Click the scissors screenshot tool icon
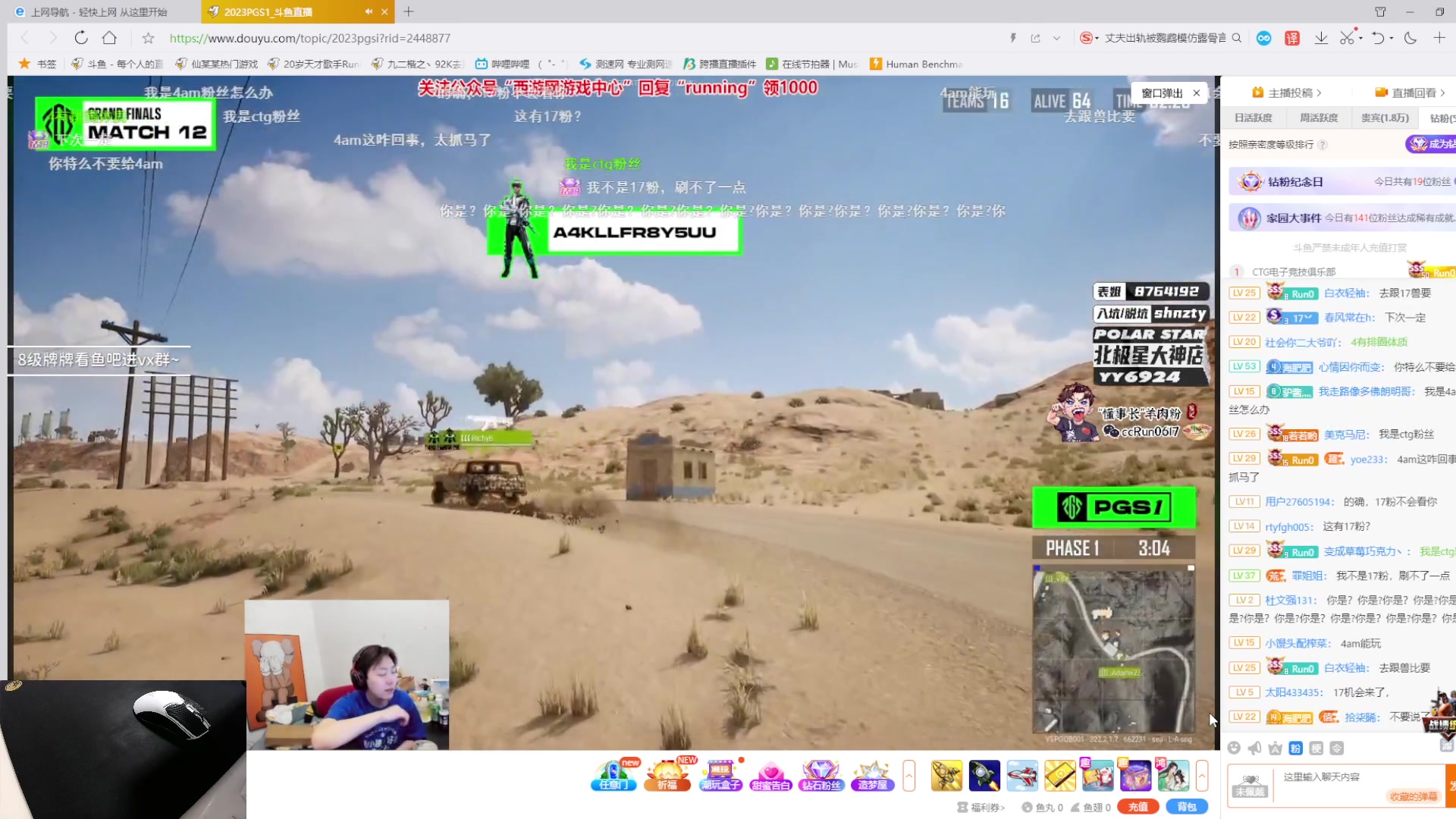1456x819 pixels. (x=1347, y=38)
